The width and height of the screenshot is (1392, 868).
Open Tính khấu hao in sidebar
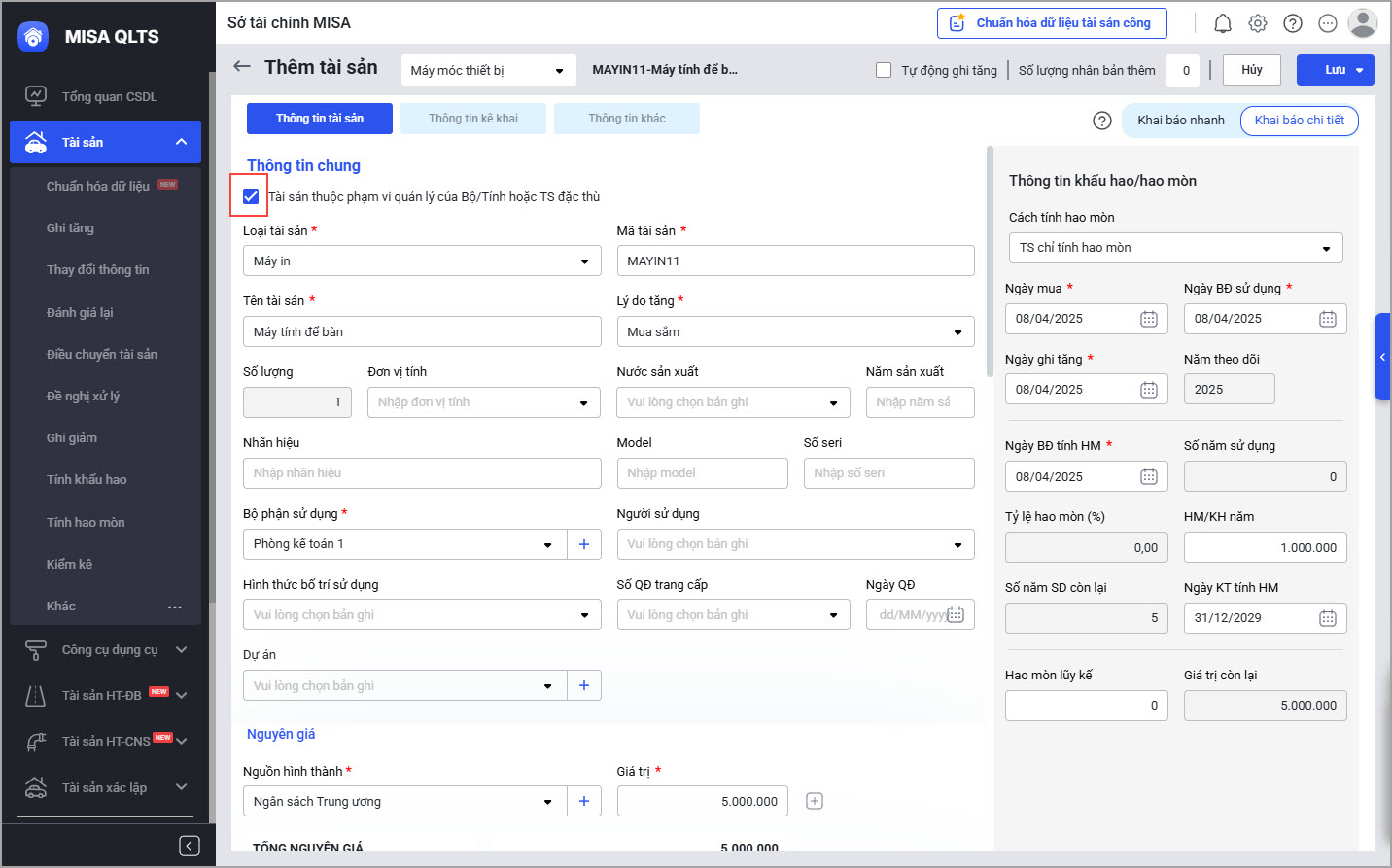click(87, 479)
